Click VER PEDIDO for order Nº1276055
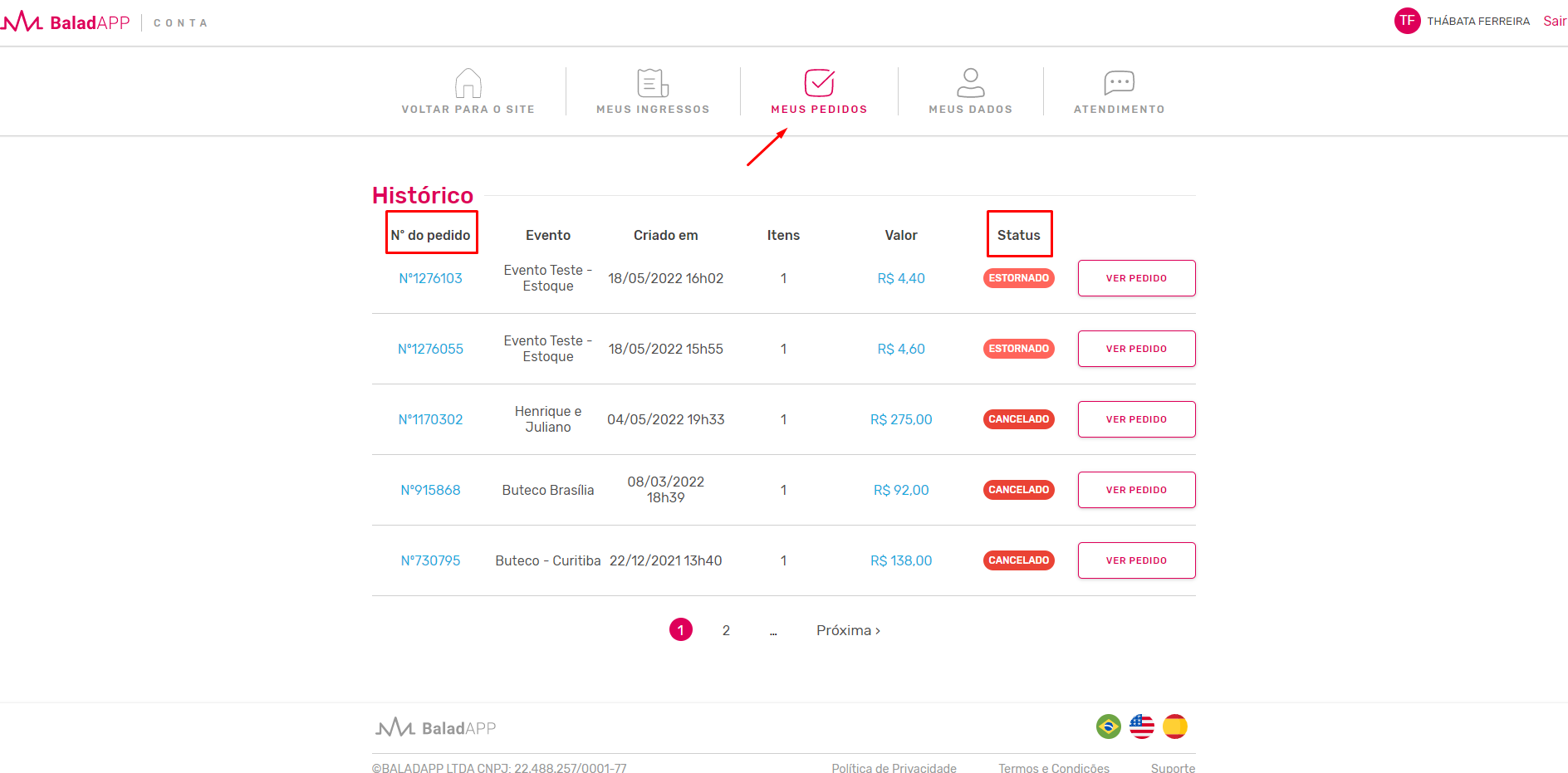The width and height of the screenshot is (1568, 773). click(1136, 349)
